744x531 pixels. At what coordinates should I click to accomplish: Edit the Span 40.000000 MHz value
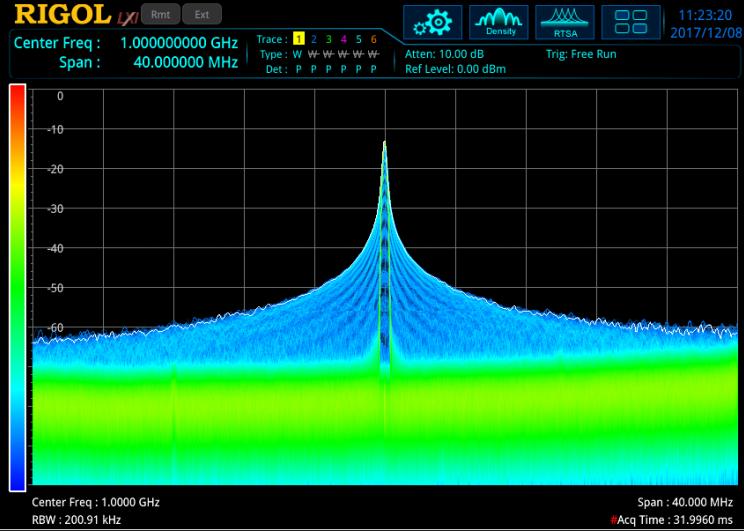[186, 62]
